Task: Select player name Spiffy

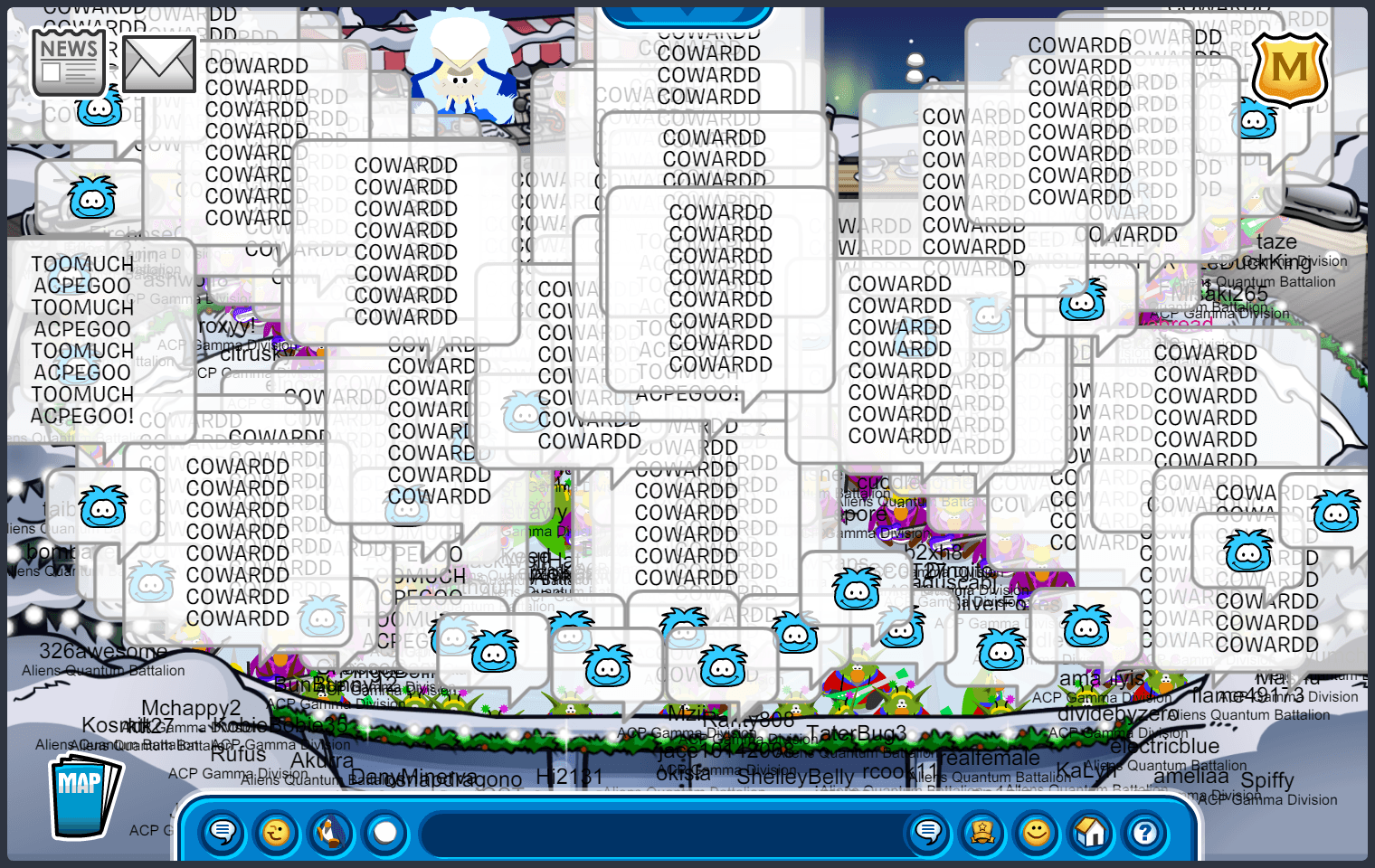Action: (1267, 780)
